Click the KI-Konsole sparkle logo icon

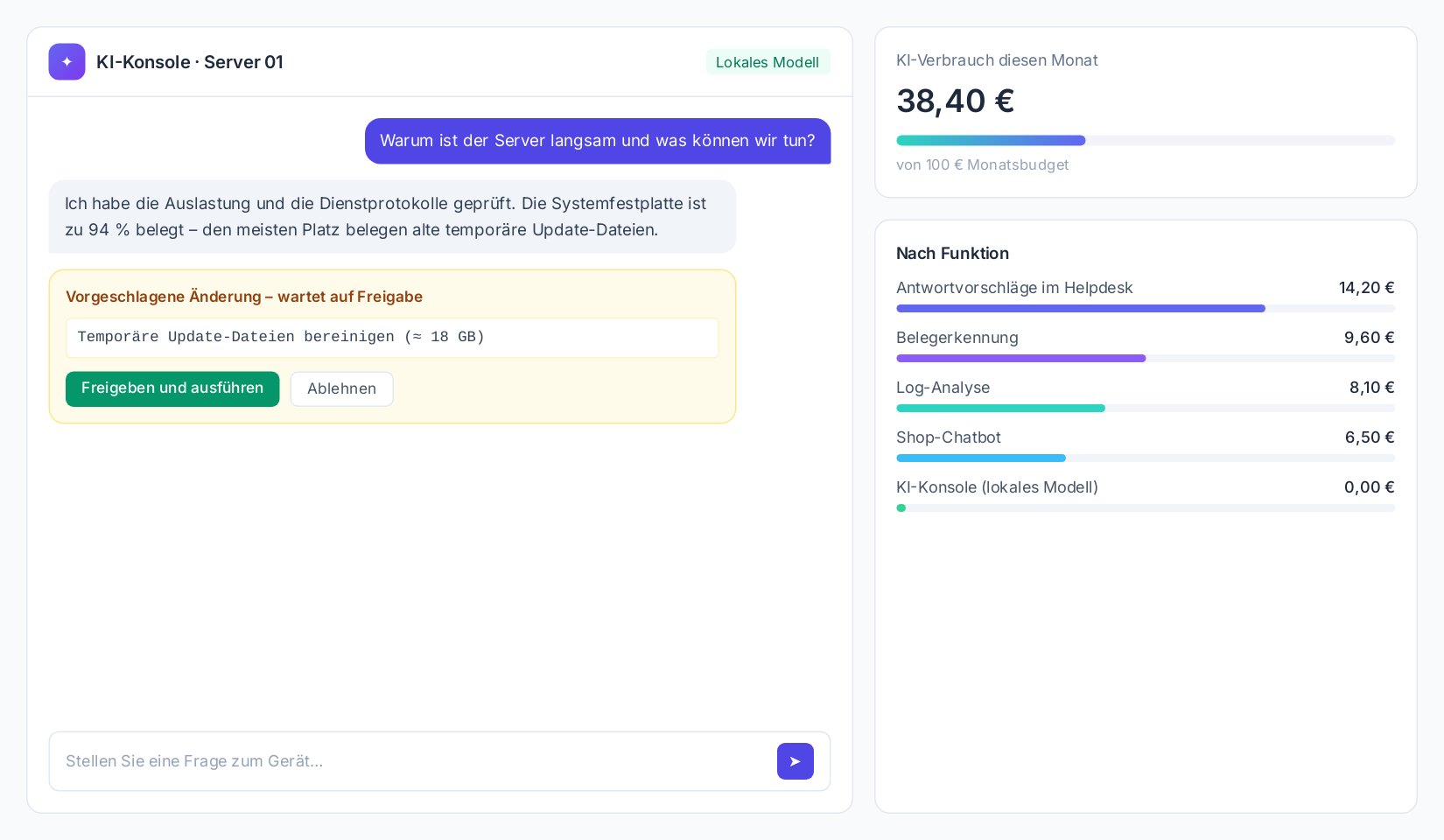click(x=67, y=62)
